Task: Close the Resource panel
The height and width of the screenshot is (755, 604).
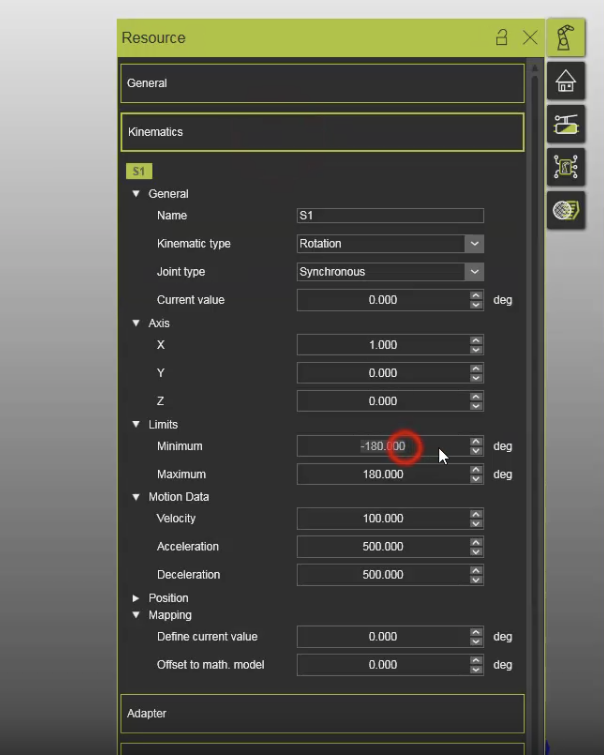Action: point(530,38)
